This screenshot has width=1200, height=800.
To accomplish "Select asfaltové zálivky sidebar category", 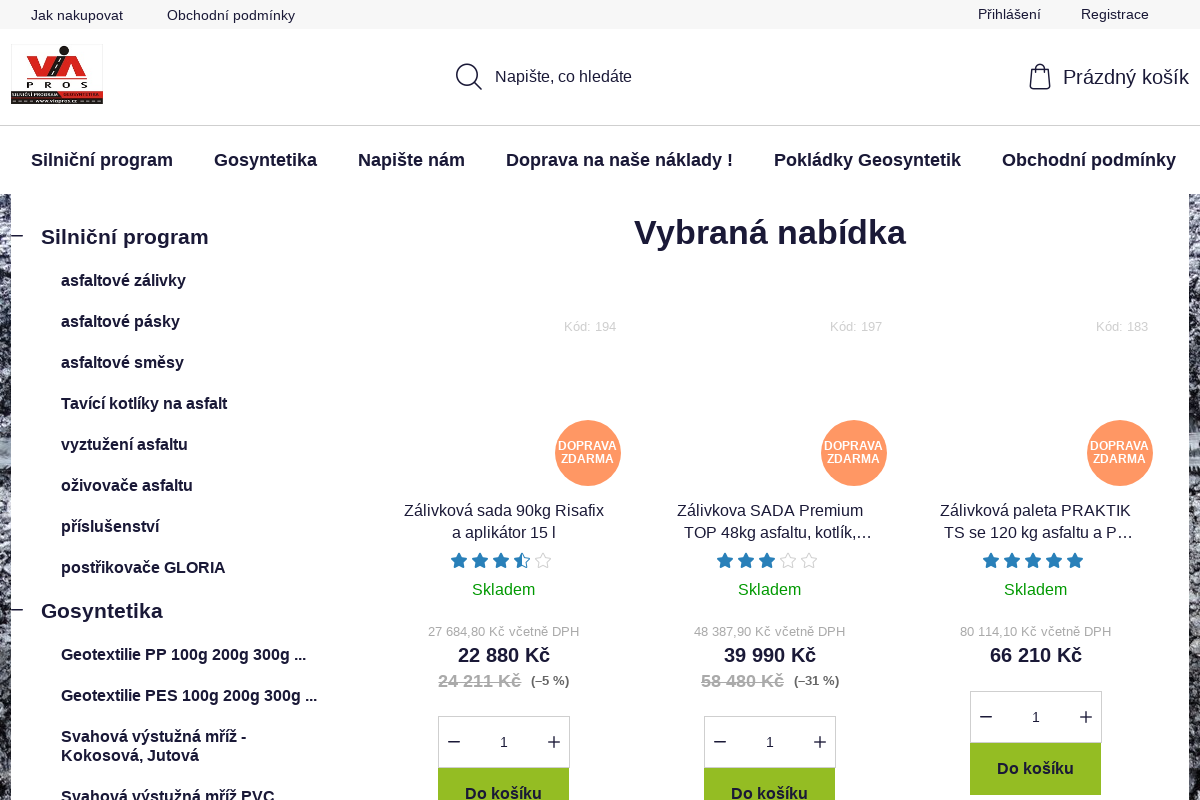I will pos(123,280).
